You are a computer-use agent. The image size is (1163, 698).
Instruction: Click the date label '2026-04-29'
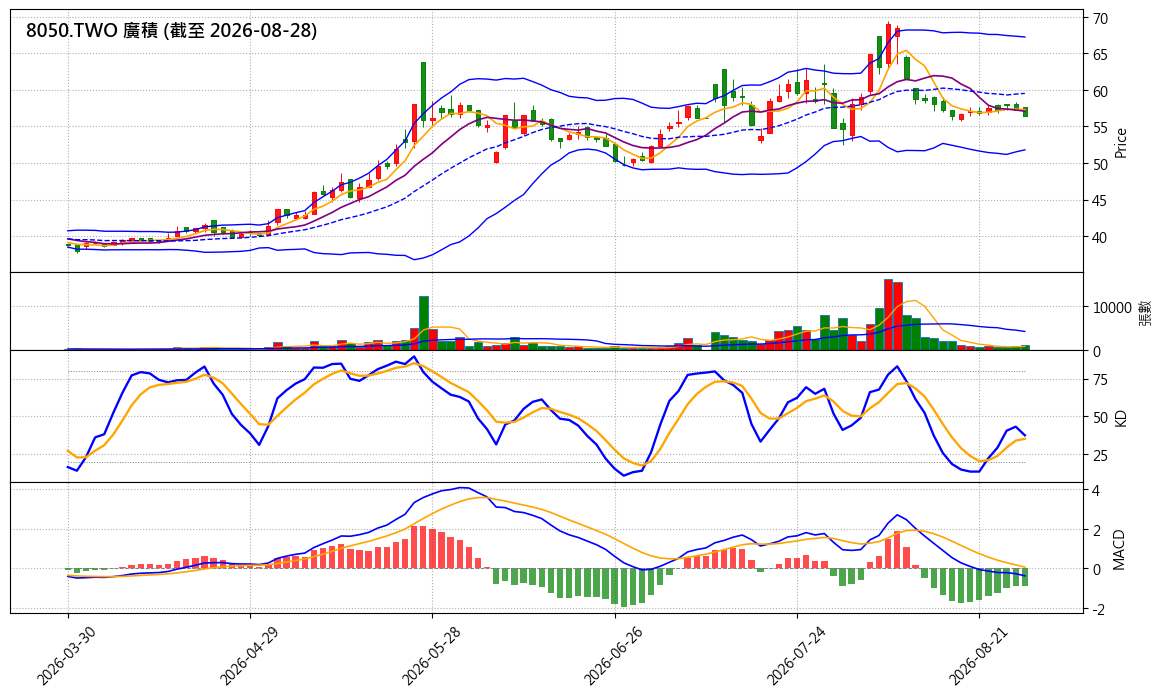tap(248, 654)
